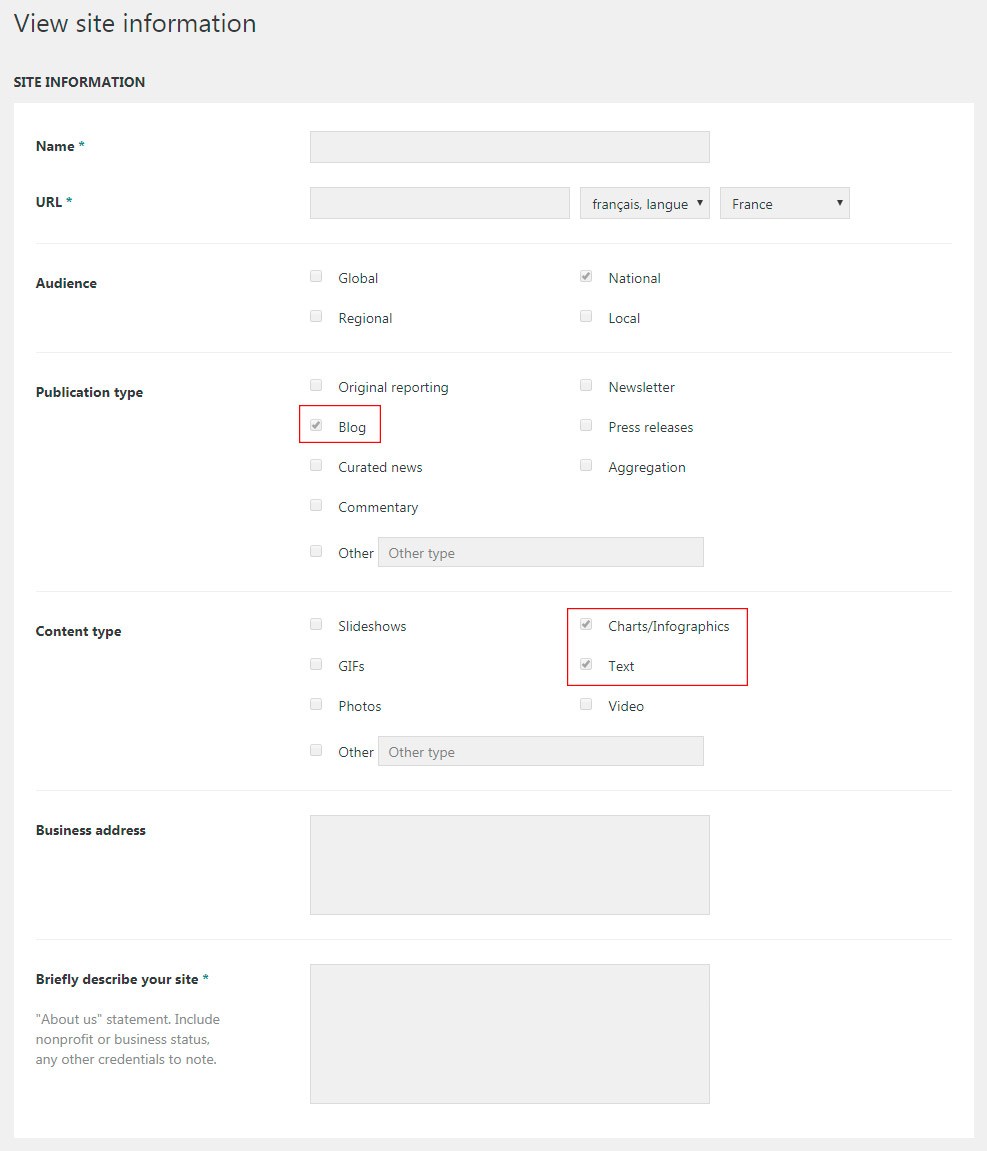This screenshot has height=1151, width=987.
Task: Click the Name input field
Action: click(509, 147)
